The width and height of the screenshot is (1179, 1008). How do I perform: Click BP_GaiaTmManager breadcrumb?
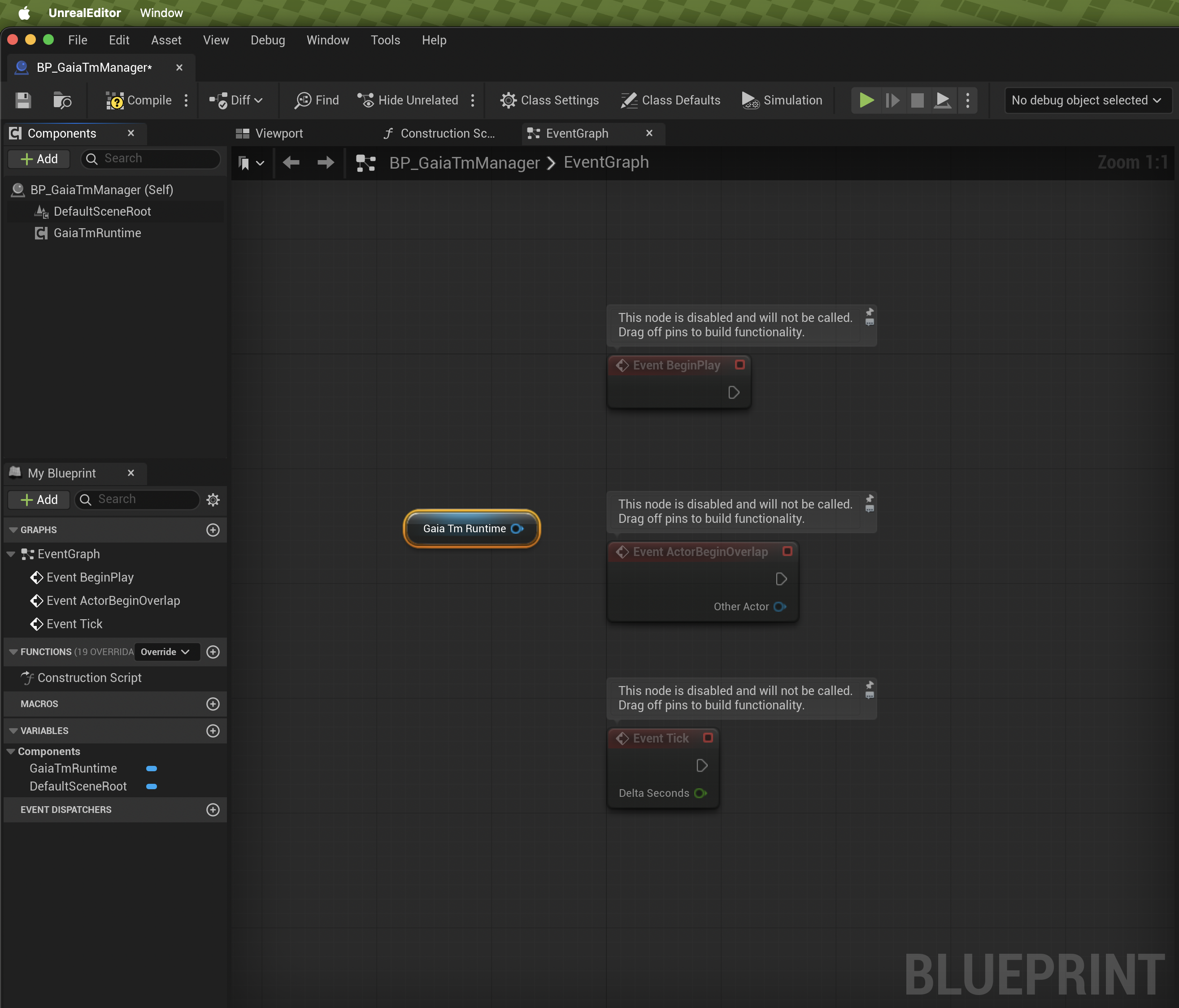click(464, 163)
